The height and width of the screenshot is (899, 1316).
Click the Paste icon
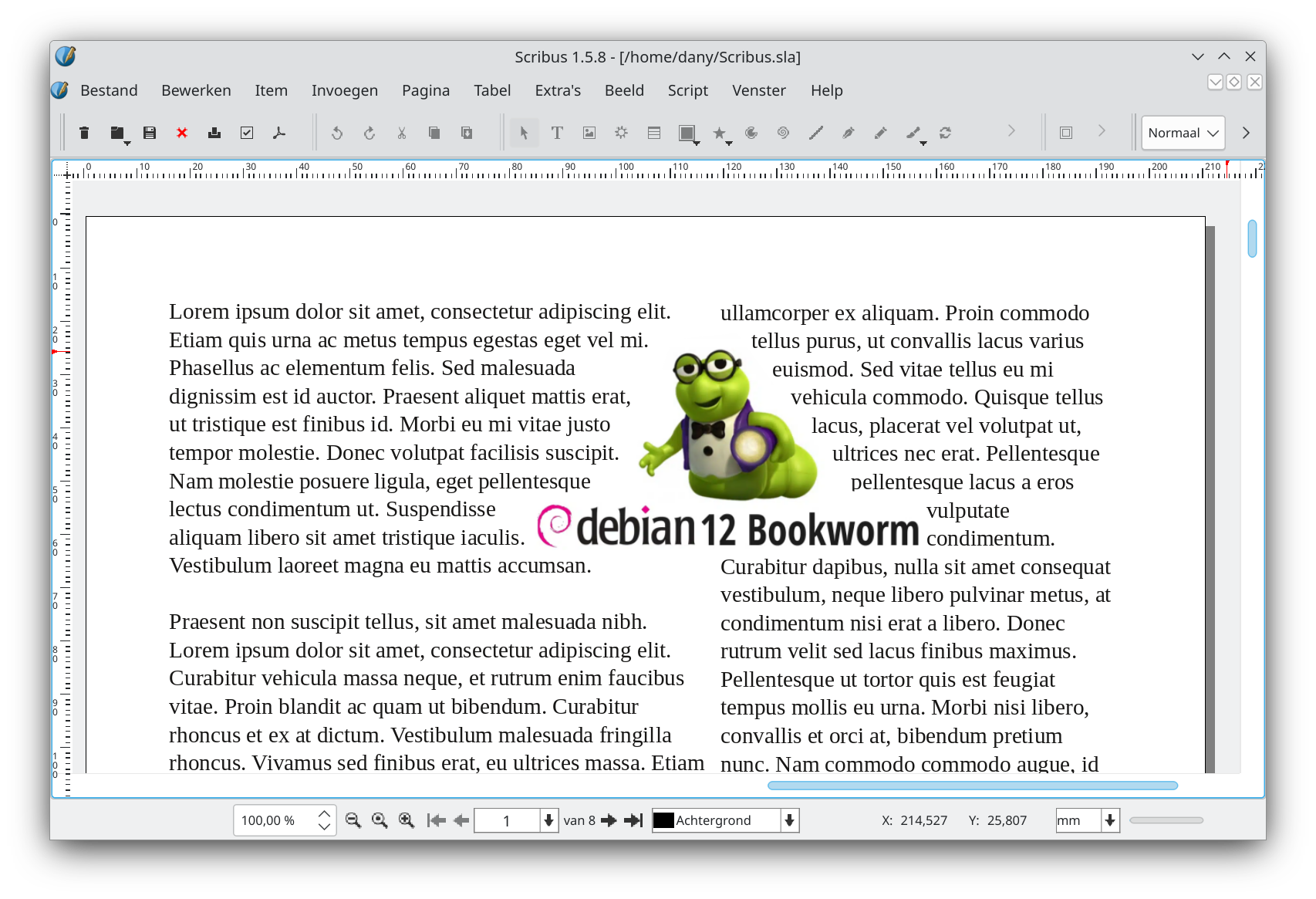click(x=467, y=133)
